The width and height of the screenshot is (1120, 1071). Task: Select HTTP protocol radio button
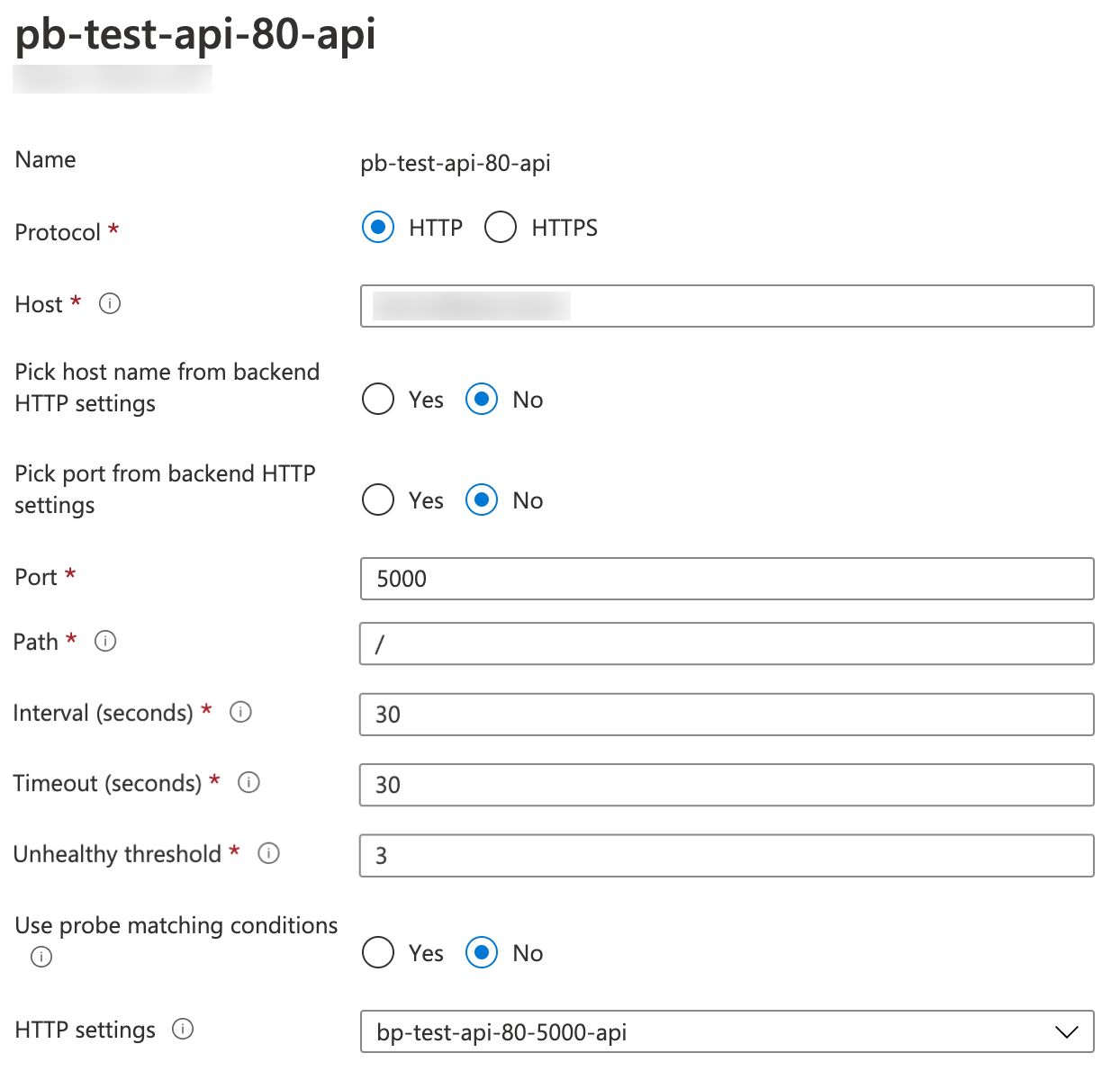click(x=378, y=228)
